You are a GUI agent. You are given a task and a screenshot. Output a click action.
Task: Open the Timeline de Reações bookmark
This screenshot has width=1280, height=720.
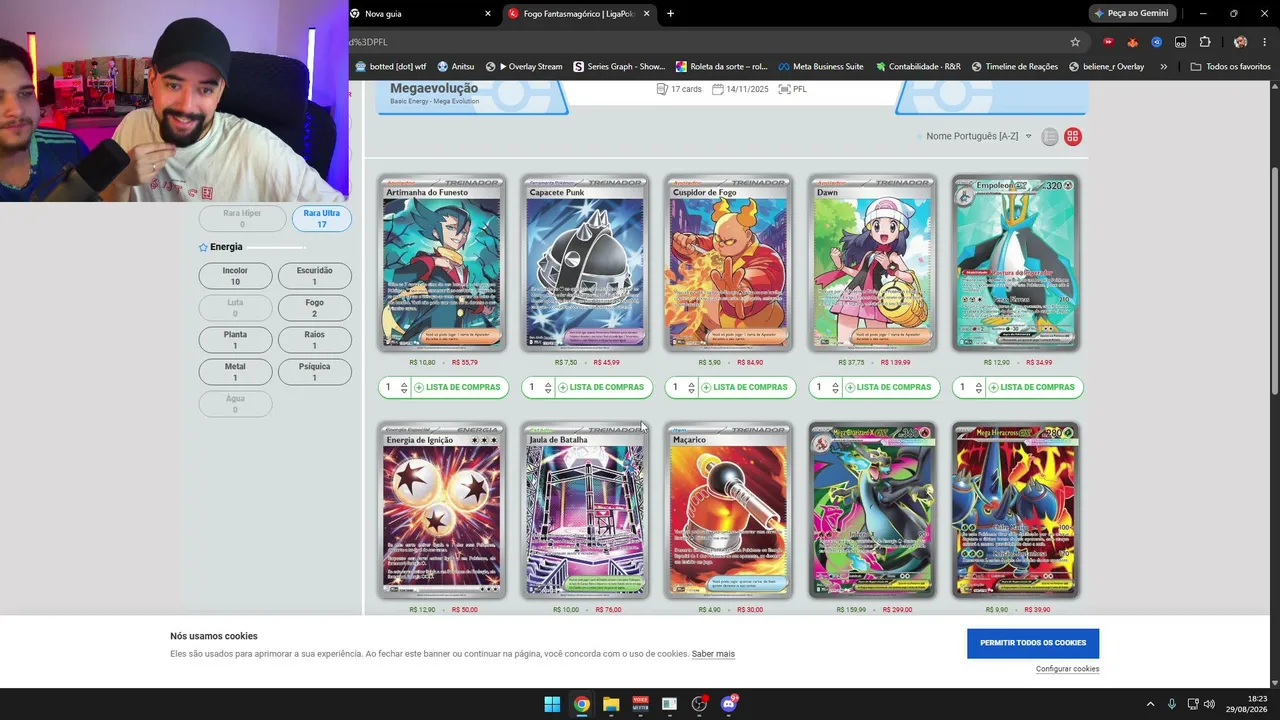point(1014,67)
